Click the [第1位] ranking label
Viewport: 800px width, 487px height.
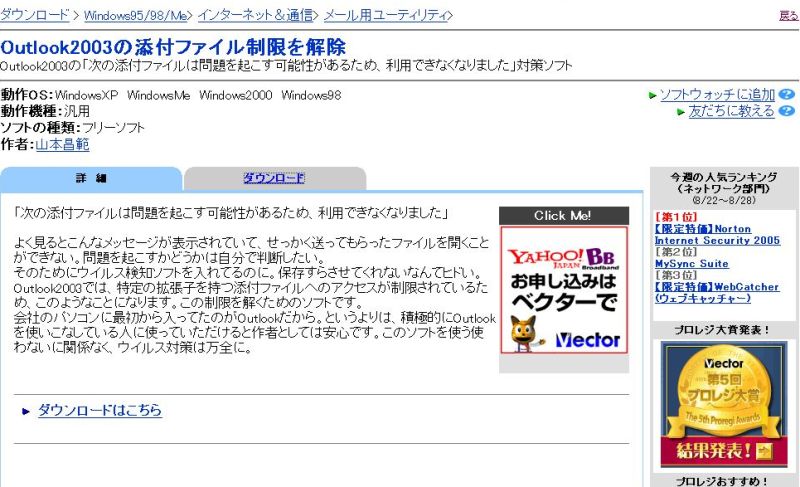pyautogui.click(x=676, y=217)
